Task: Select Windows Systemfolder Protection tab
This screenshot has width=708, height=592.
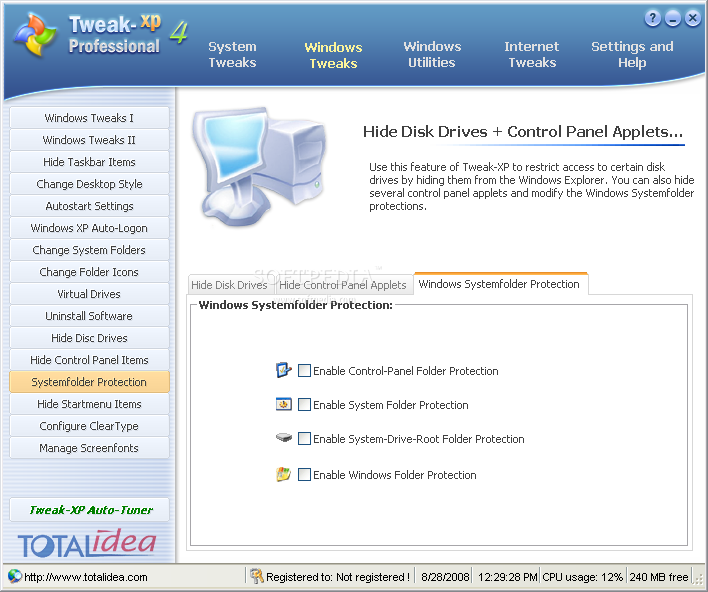Action: coord(501,284)
